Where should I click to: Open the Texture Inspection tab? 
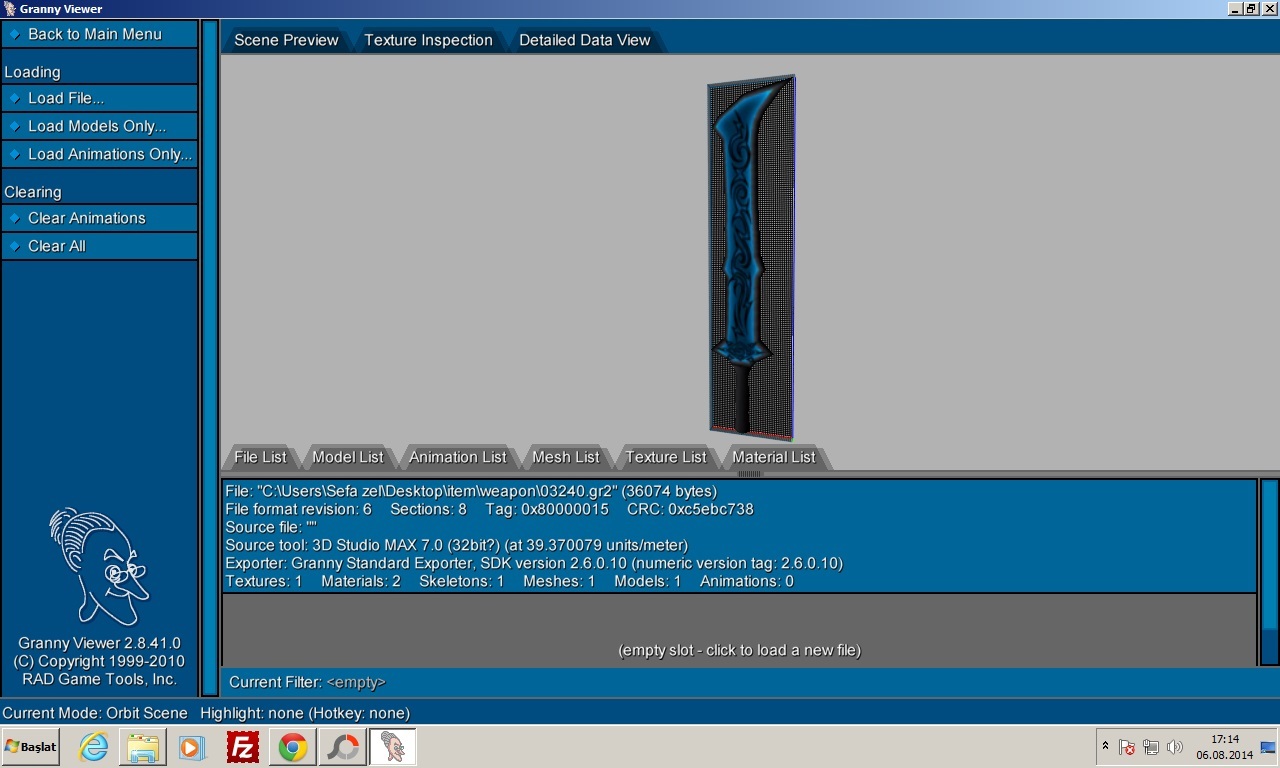point(428,40)
